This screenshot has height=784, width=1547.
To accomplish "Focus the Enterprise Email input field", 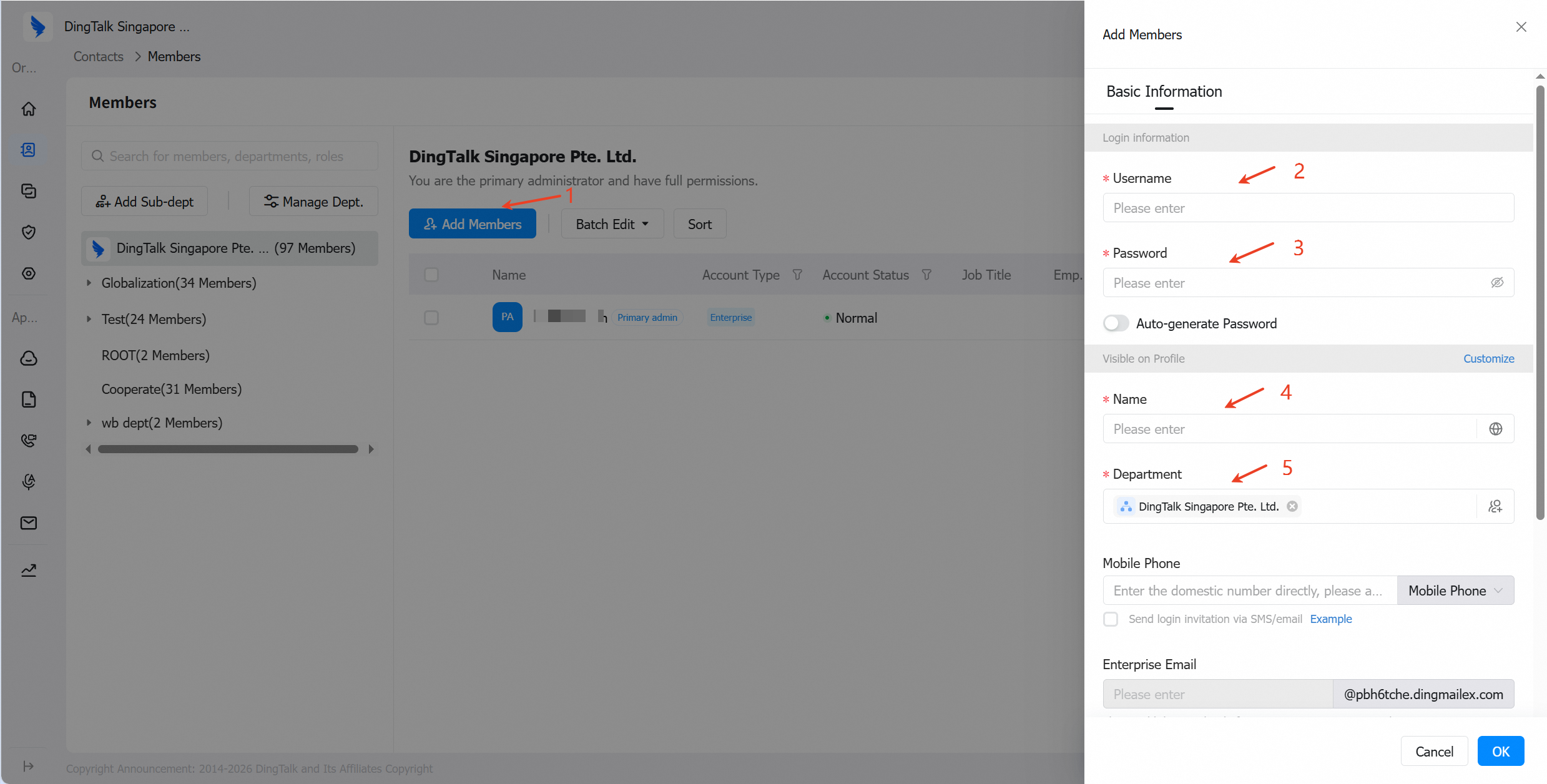I will pos(1218,694).
